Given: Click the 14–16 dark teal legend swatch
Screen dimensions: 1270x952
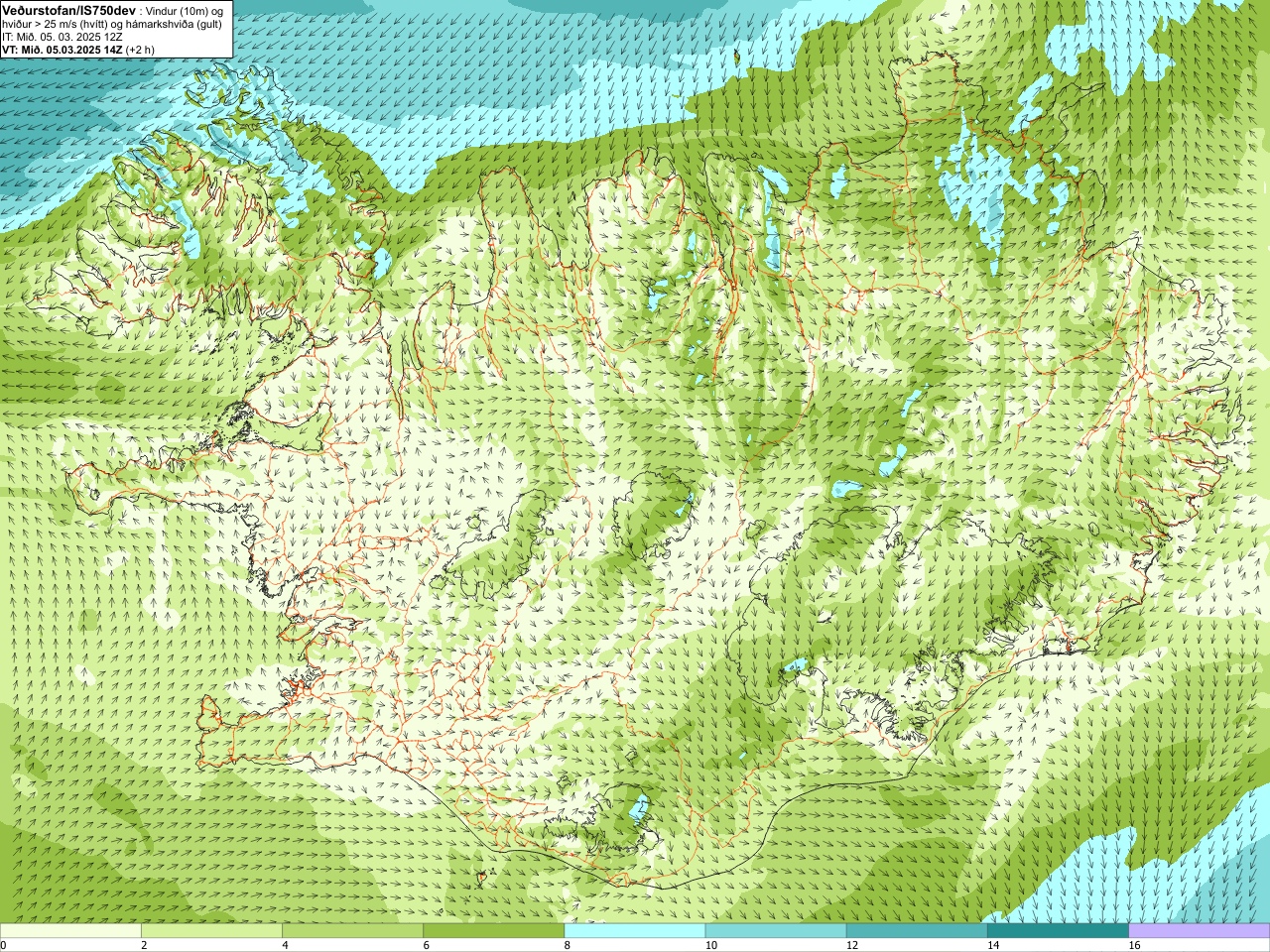Looking at the screenshot, I should 1058,931.
